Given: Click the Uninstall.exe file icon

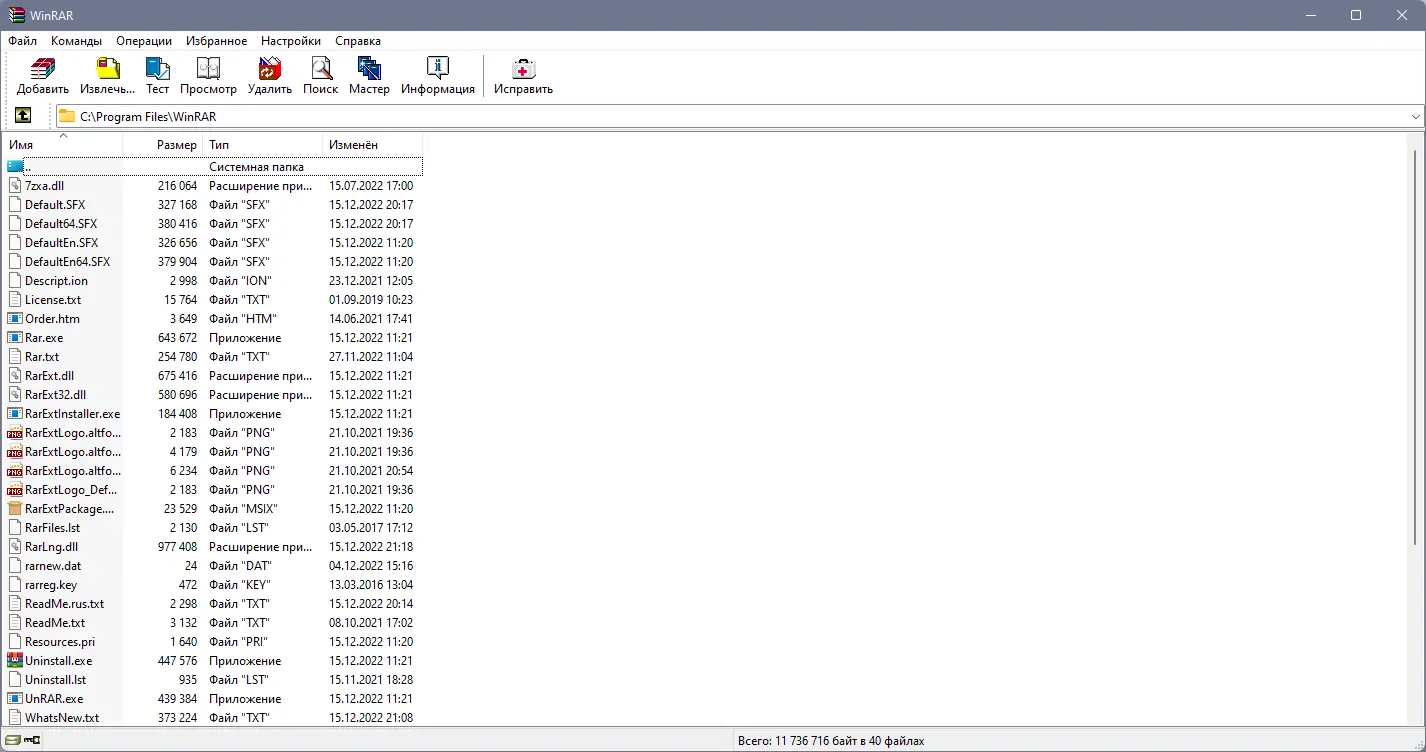Looking at the screenshot, I should coord(15,661).
